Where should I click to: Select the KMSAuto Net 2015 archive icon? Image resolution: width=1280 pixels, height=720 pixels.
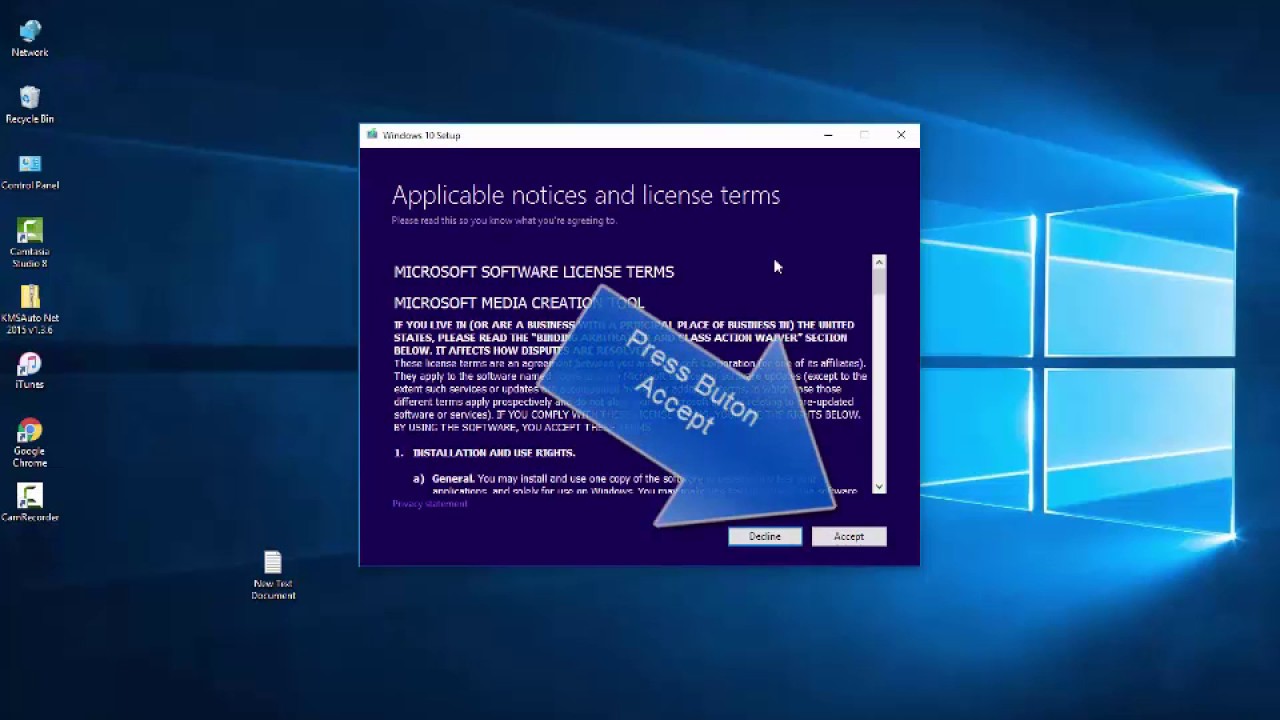point(30,310)
